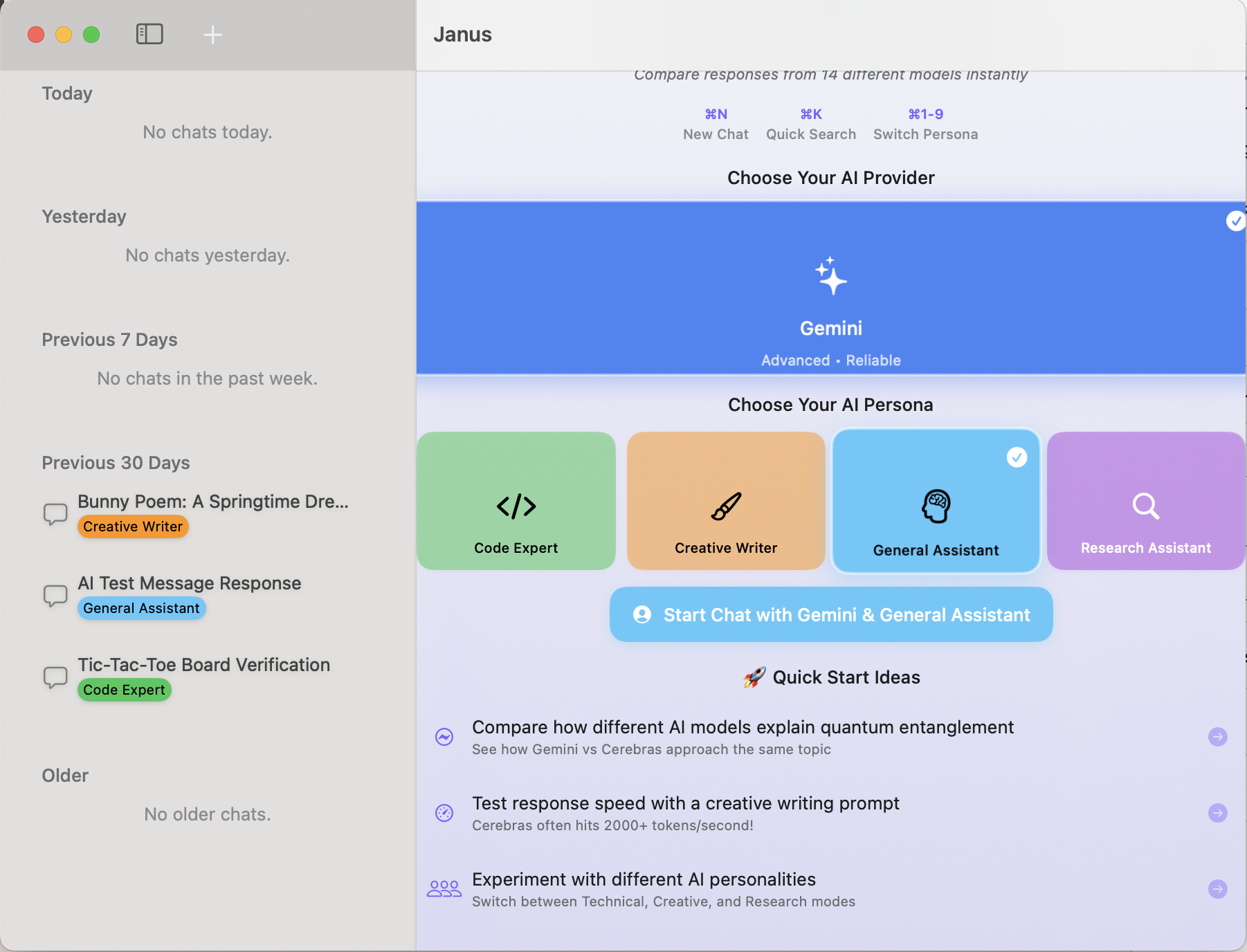Click the Creative Writer paintbrush icon
The width and height of the screenshot is (1247, 952).
tap(726, 506)
